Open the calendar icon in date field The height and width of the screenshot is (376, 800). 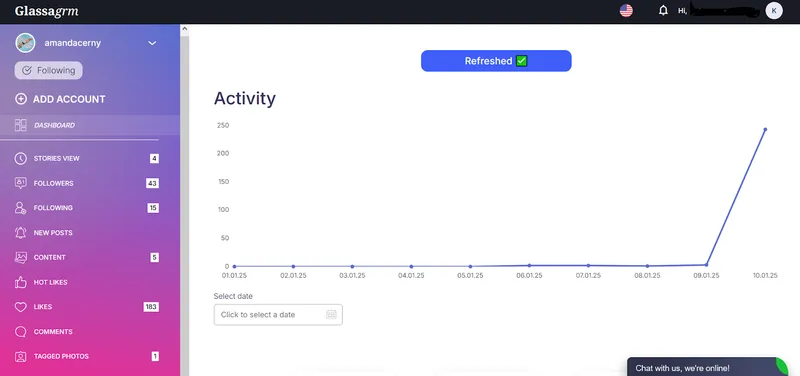coord(331,315)
